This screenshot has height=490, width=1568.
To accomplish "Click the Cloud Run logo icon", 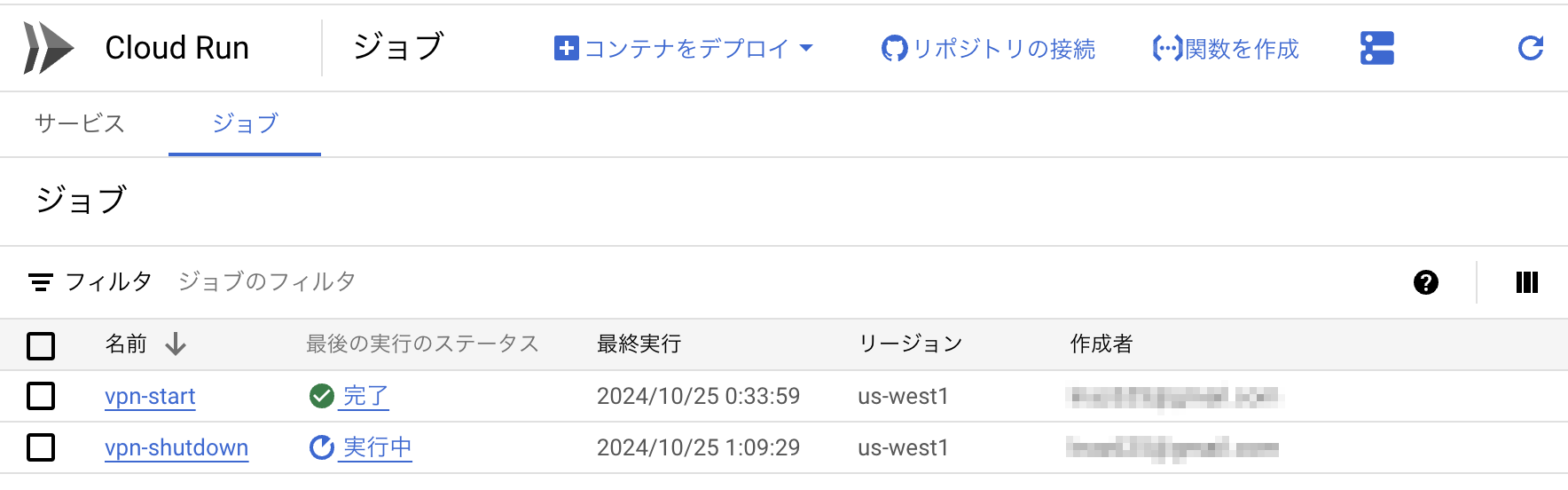I will (x=48, y=48).
